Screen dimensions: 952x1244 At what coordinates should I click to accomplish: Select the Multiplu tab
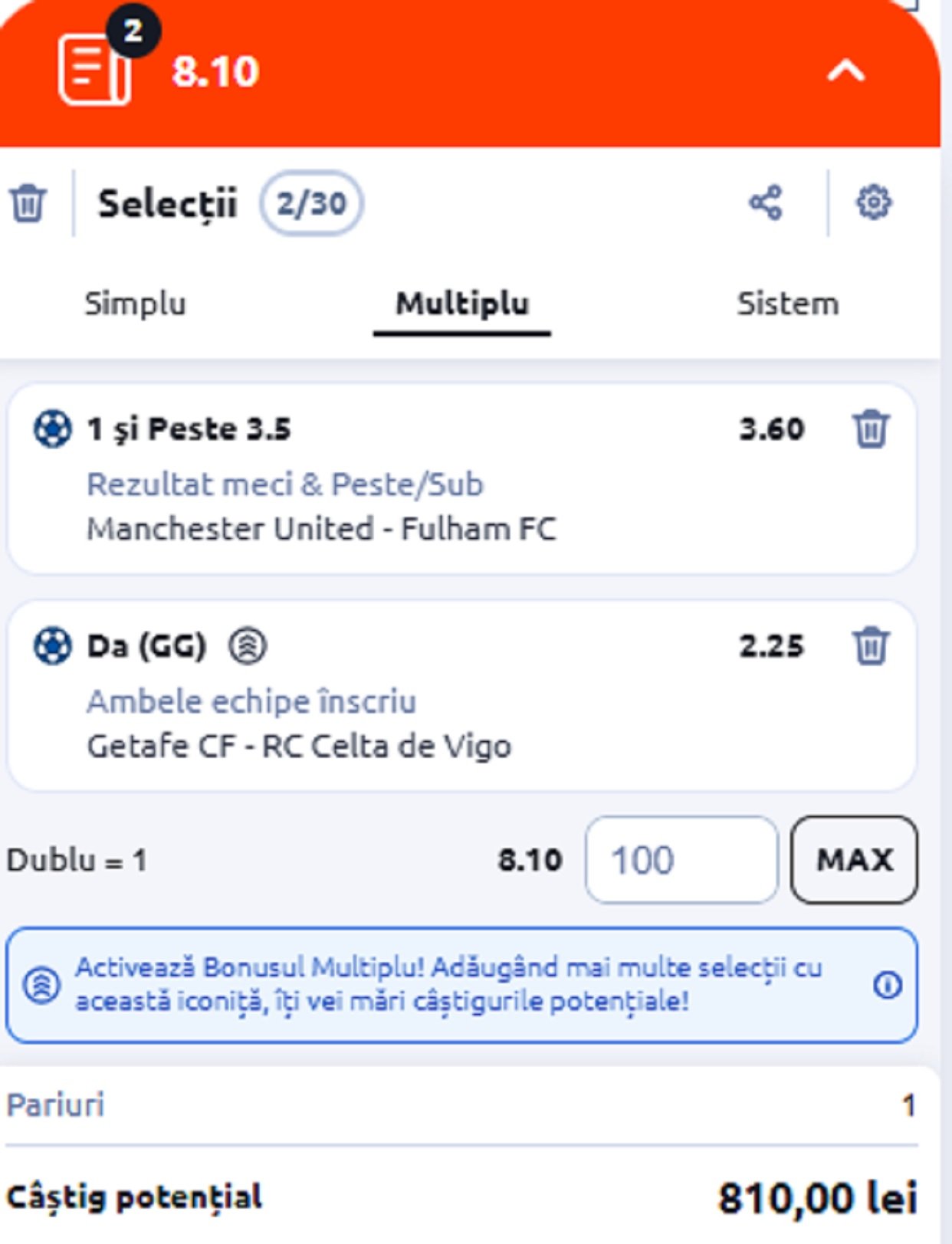tap(461, 304)
